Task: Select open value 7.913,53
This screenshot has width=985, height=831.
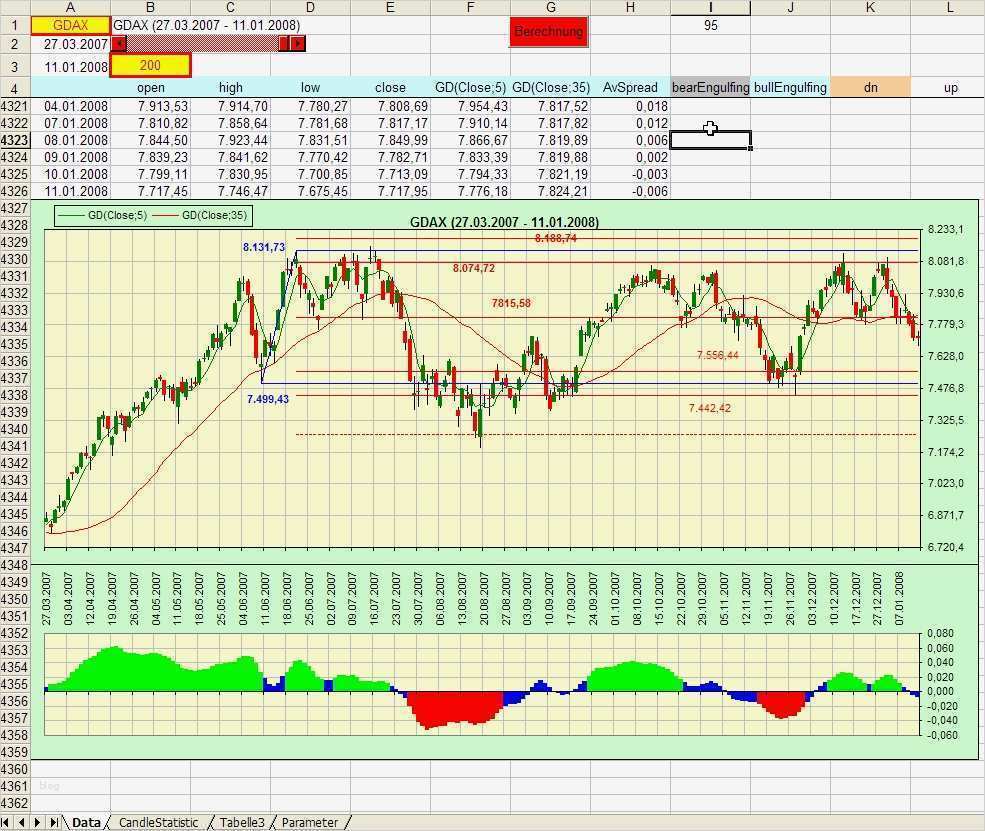Action: (x=150, y=106)
